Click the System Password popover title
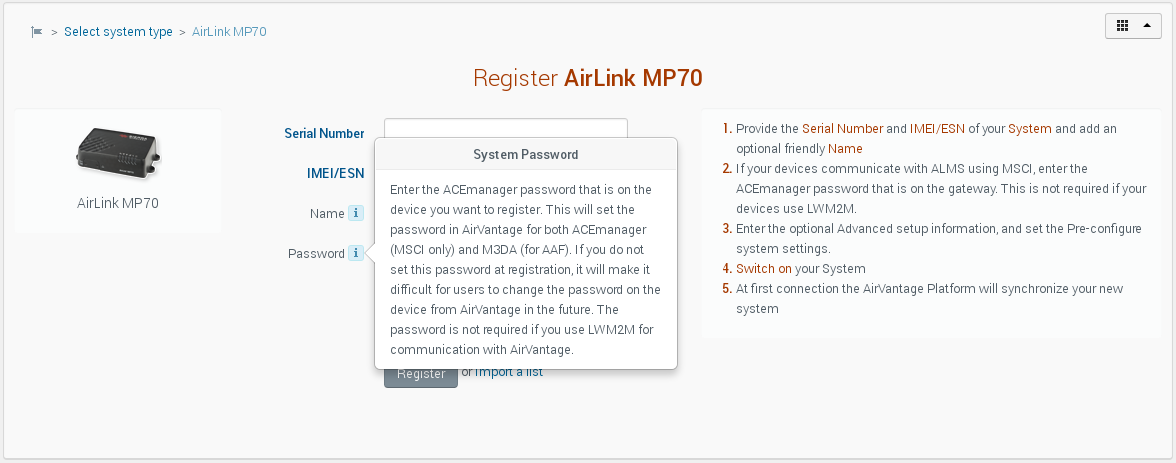Viewport: 1176px width, 463px height. coord(525,155)
